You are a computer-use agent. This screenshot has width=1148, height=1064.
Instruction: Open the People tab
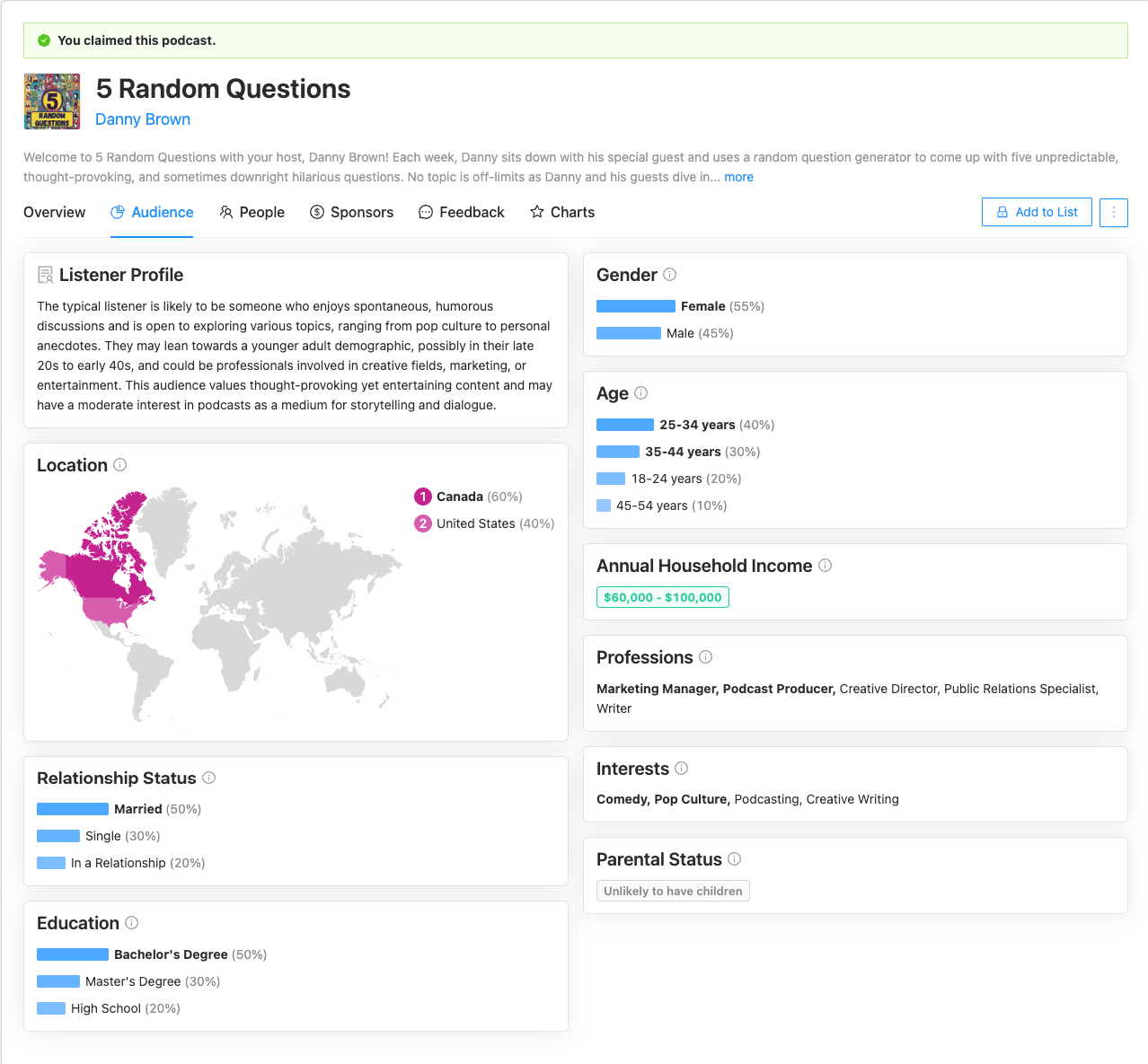click(x=252, y=212)
